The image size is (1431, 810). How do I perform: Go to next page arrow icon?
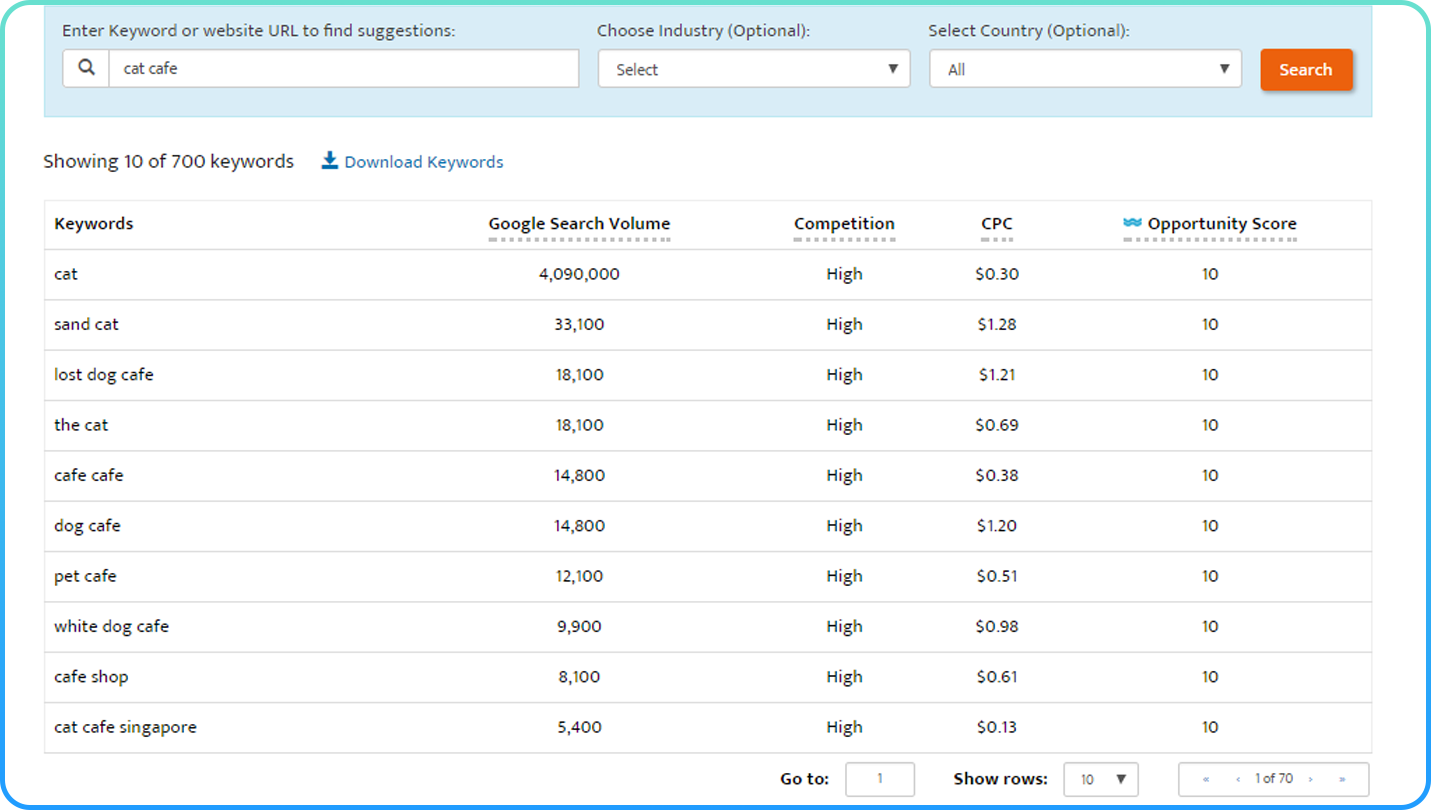[1310, 779]
